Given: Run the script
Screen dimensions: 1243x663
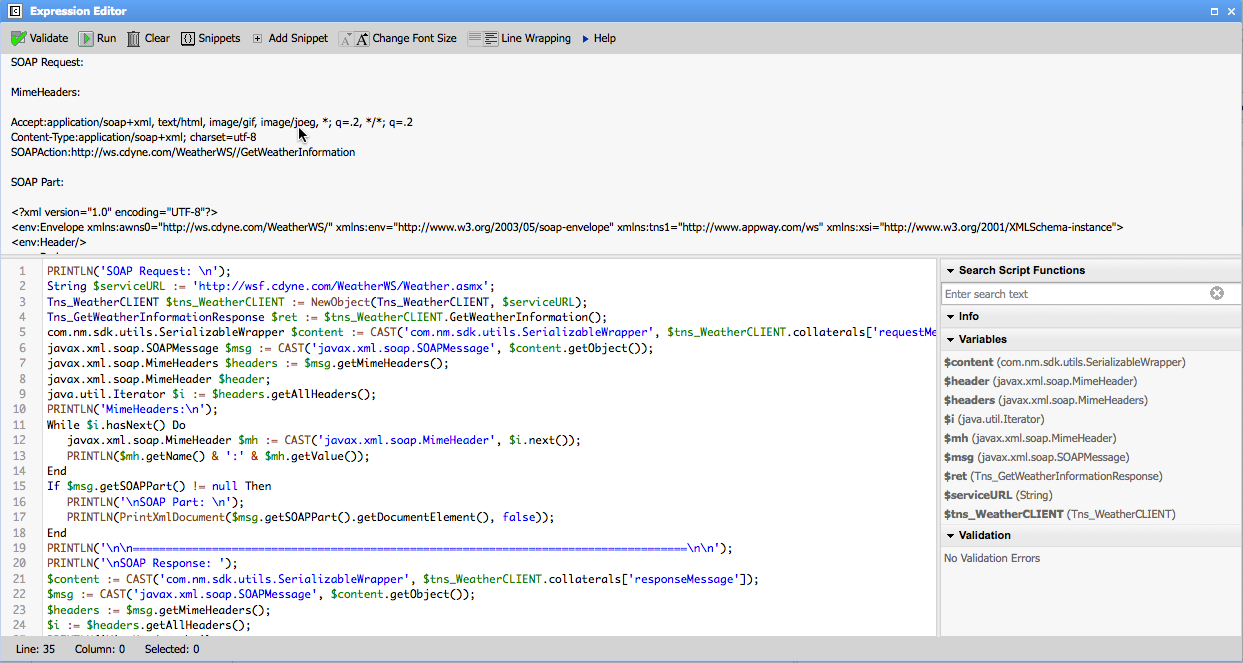Looking at the screenshot, I should point(97,38).
